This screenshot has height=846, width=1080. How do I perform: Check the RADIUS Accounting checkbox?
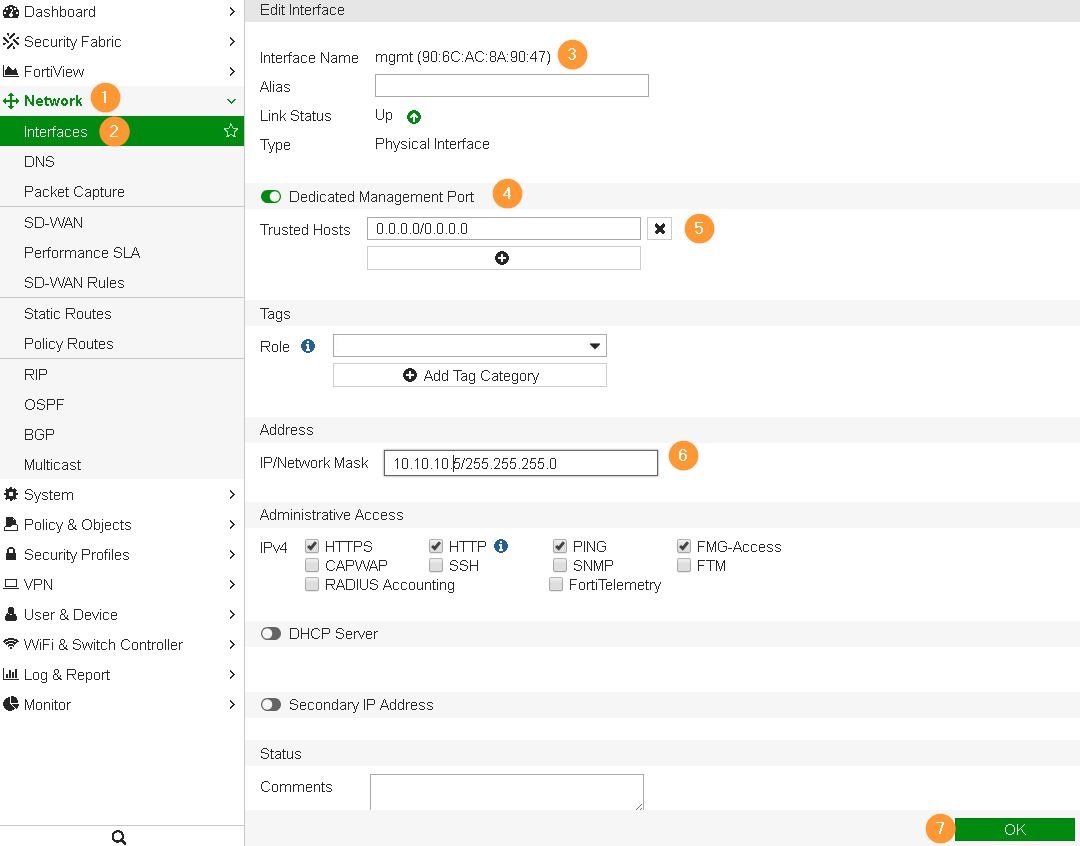[312, 585]
